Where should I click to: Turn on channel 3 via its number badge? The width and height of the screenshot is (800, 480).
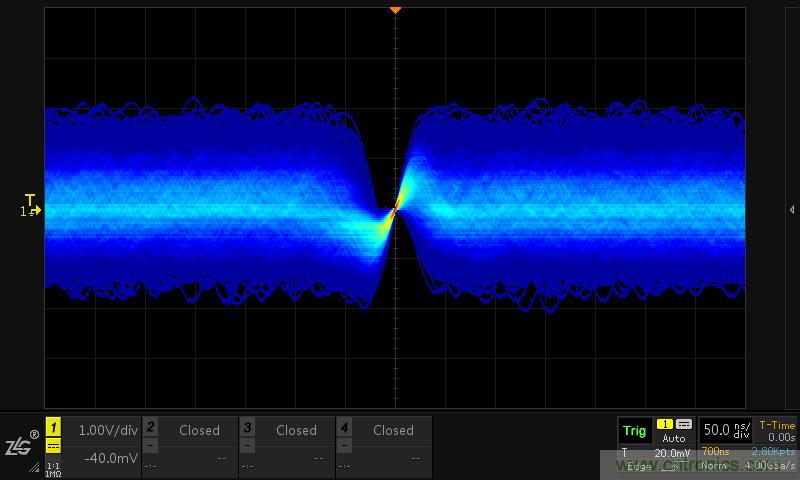(247, 428)
